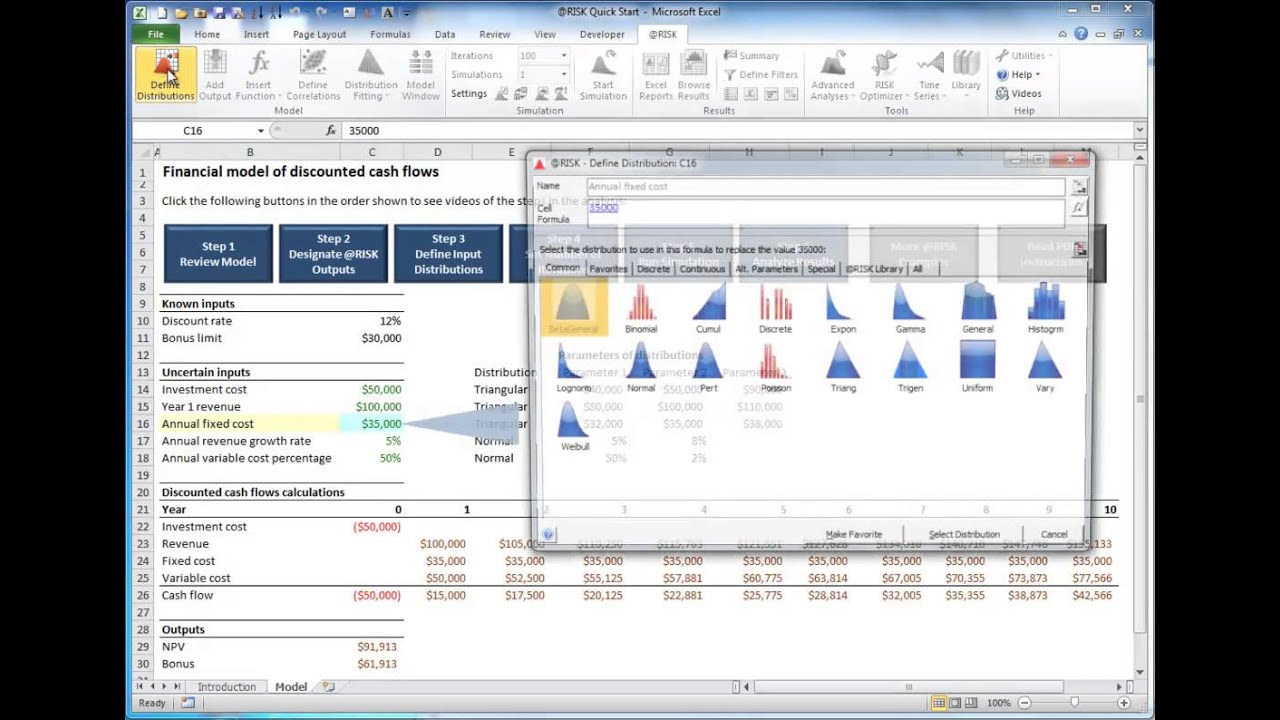Click the Videos help icon
Image resolution: width=1280 pixels, height=720 pixels.
click(x=1019, y=94)
